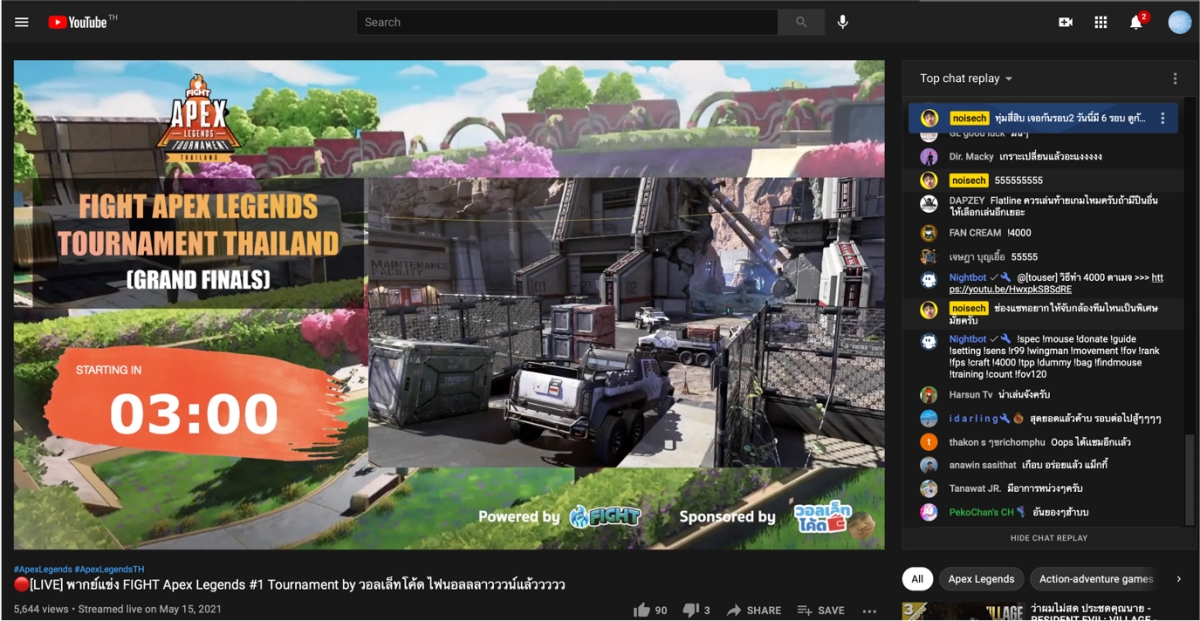Select the Apex Legends filter chip
Image resolution: width=1200 pixels, height=621 pixels.
[981, 579]
